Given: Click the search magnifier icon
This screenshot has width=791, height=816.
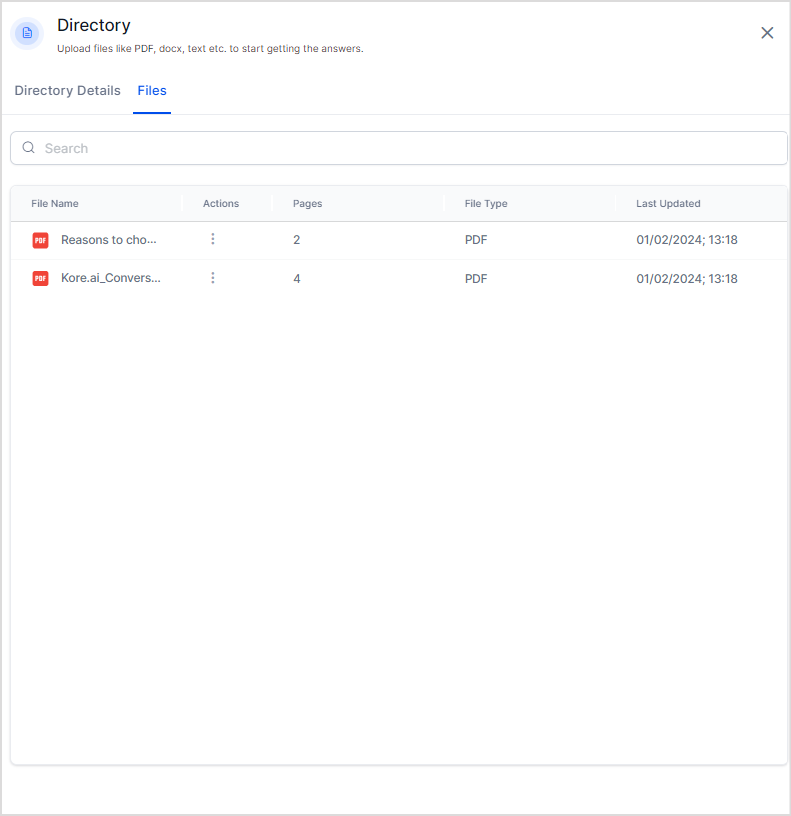Looking at the screenshot, I should pyautogui.click(x=29, y=148).
